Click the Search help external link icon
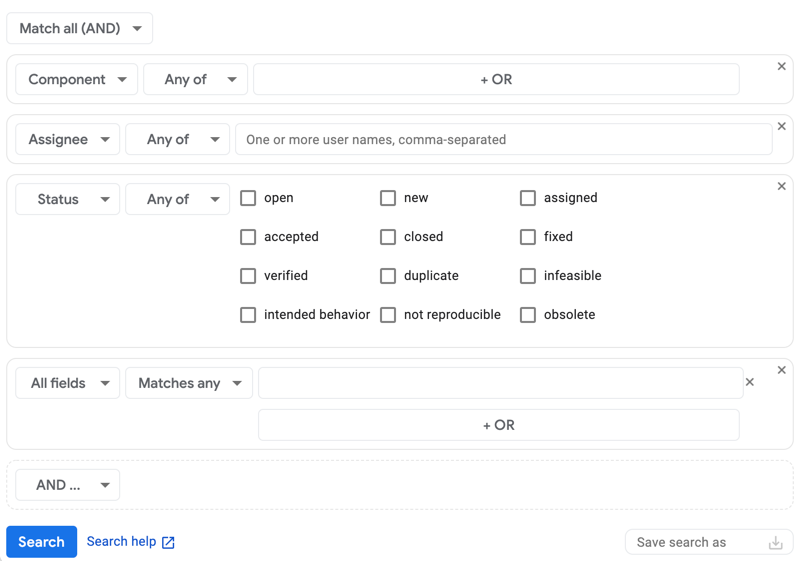Image resolution: width=797 pixels, height=561 pixels. click(x=168, y=542)
